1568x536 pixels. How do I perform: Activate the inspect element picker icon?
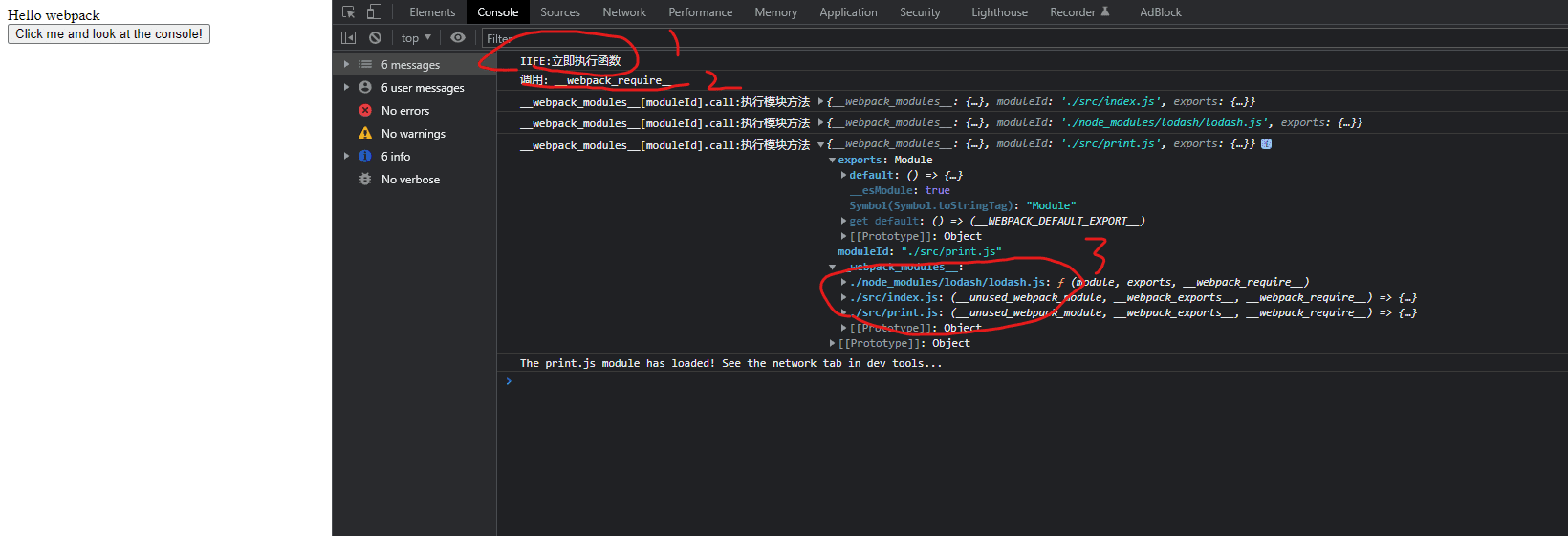pos(348,12)
